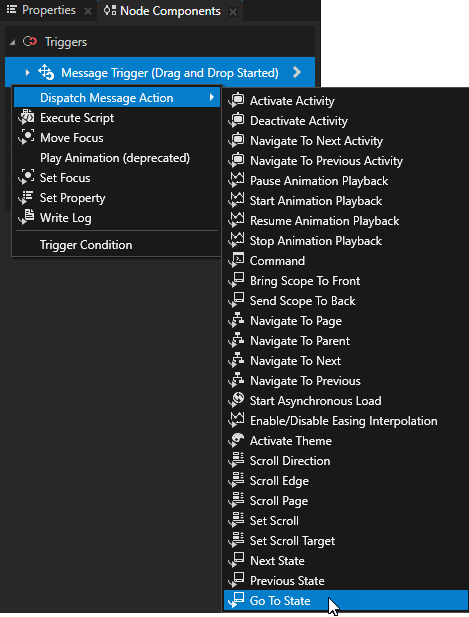Open the Message Trigger right chevron menu
The image size is (469, 617).
(x=297, y=72)
